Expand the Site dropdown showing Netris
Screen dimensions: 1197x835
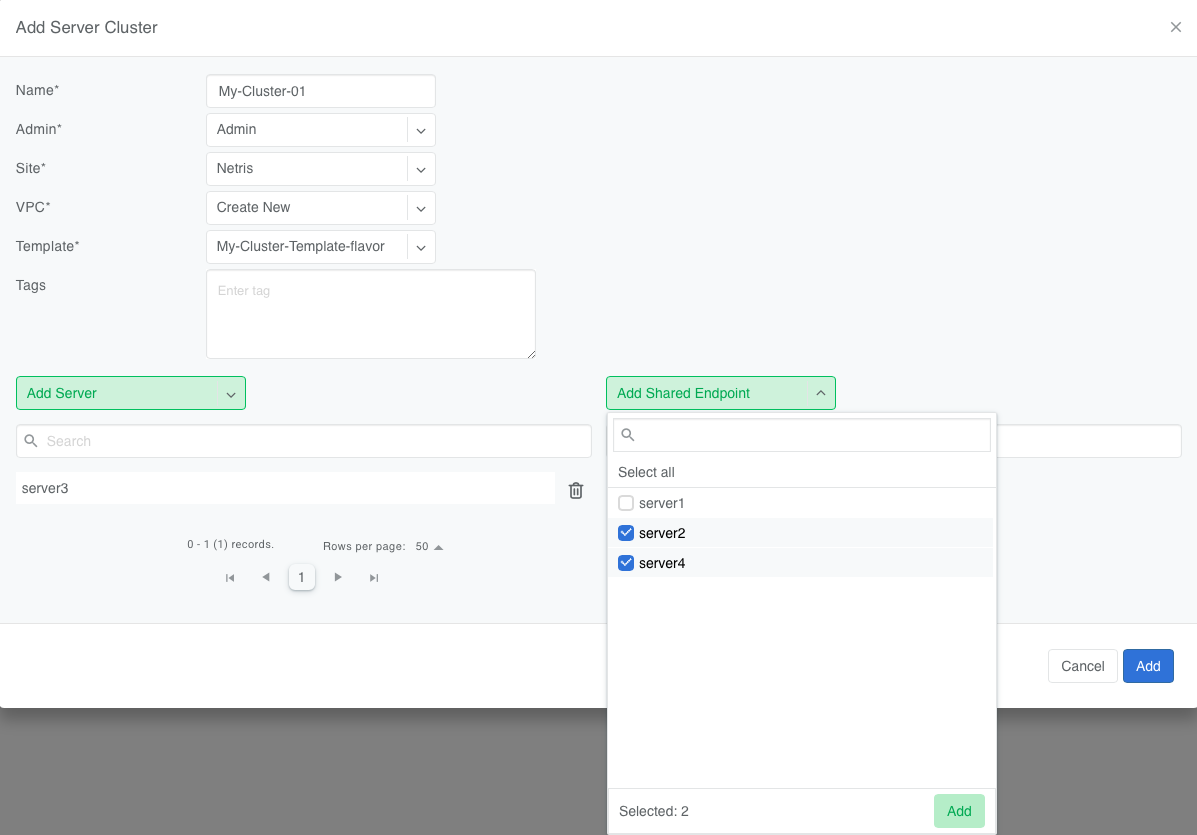pyautogui.click(x=421, y=169)
